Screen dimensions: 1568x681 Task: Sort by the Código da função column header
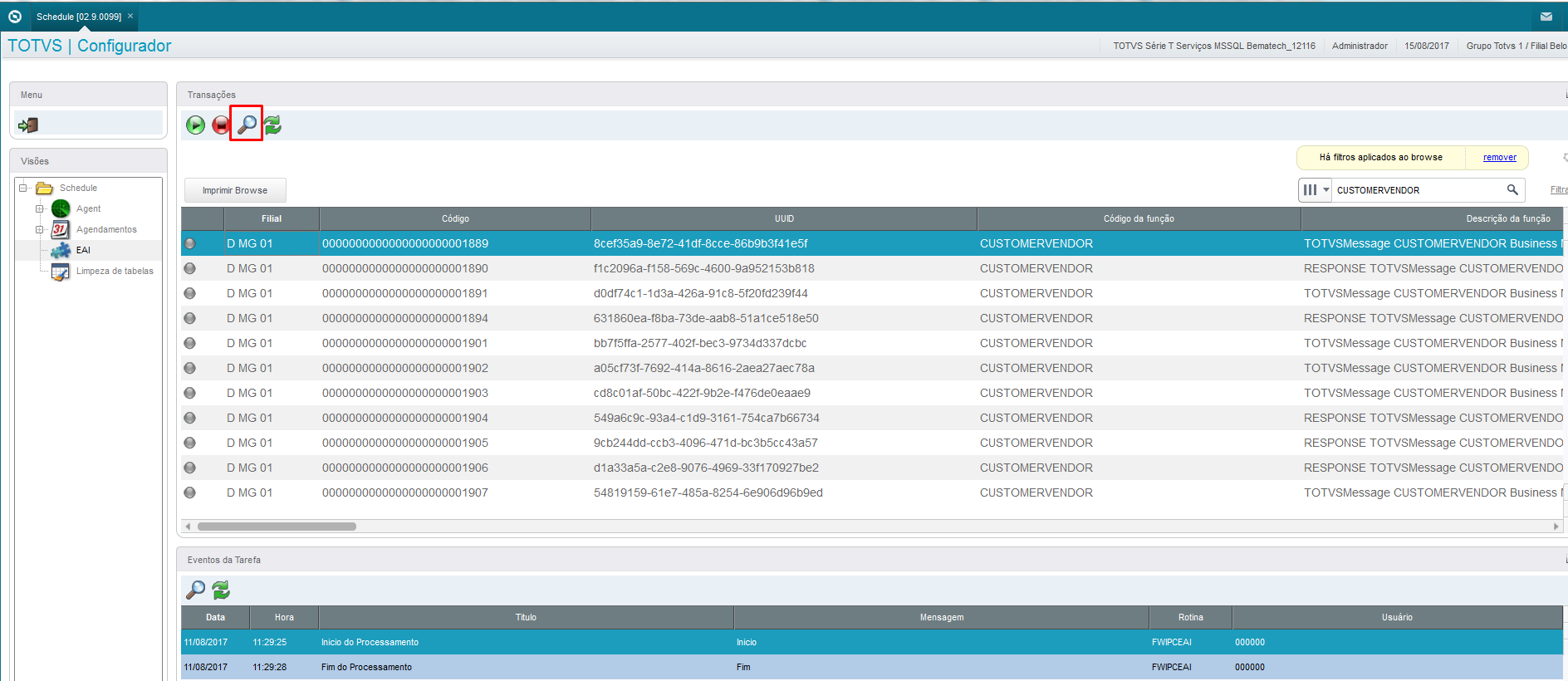(x=1139, y=218)
